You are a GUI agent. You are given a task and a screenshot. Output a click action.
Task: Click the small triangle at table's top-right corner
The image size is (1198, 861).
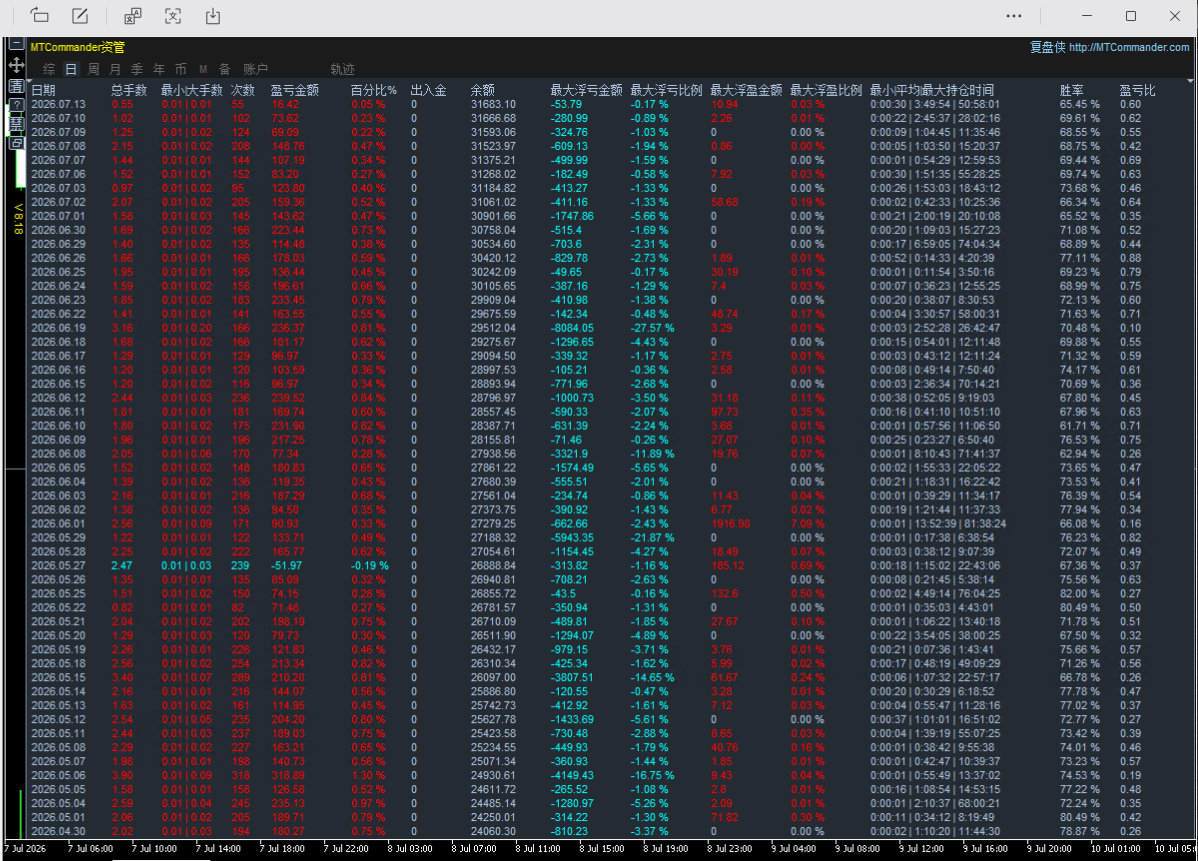click(1190, 81)
